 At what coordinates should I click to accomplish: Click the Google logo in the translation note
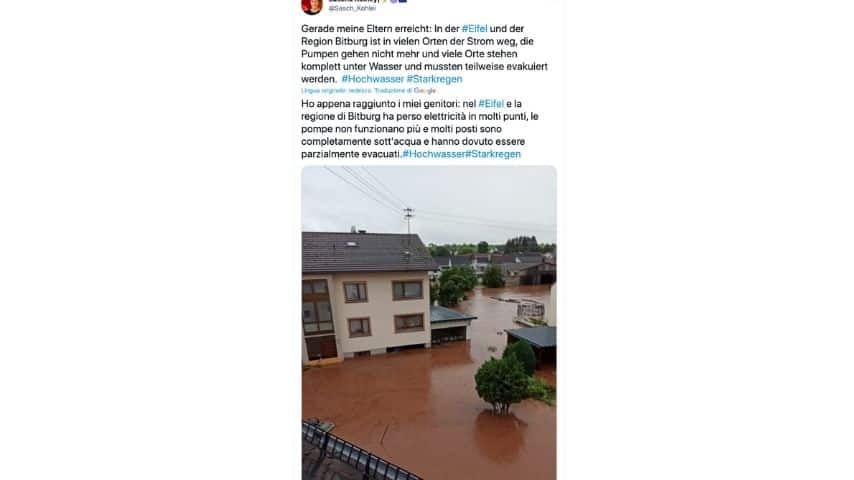tap(424, 91)
